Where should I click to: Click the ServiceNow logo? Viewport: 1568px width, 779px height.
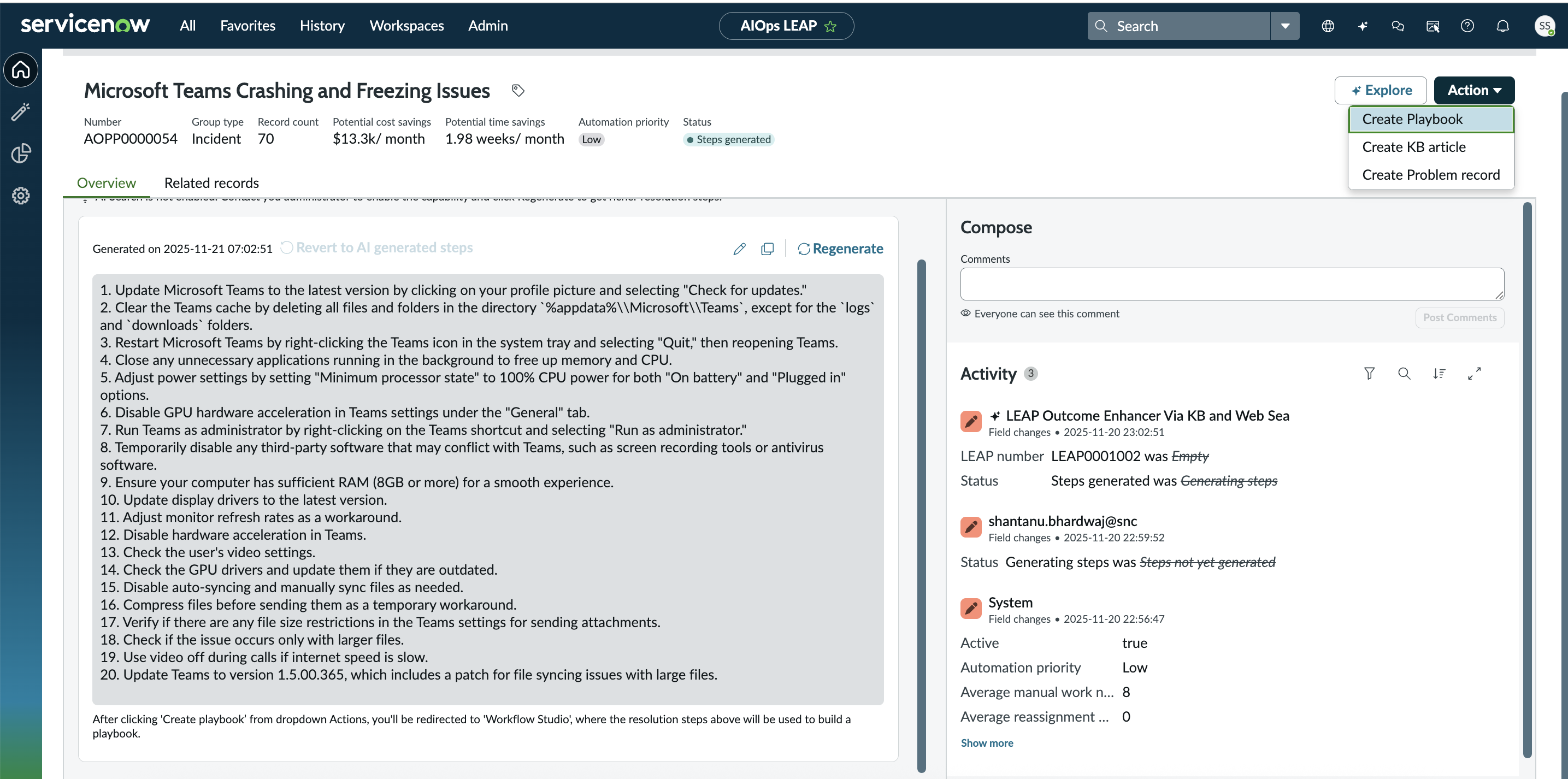(x=85, y=25)
